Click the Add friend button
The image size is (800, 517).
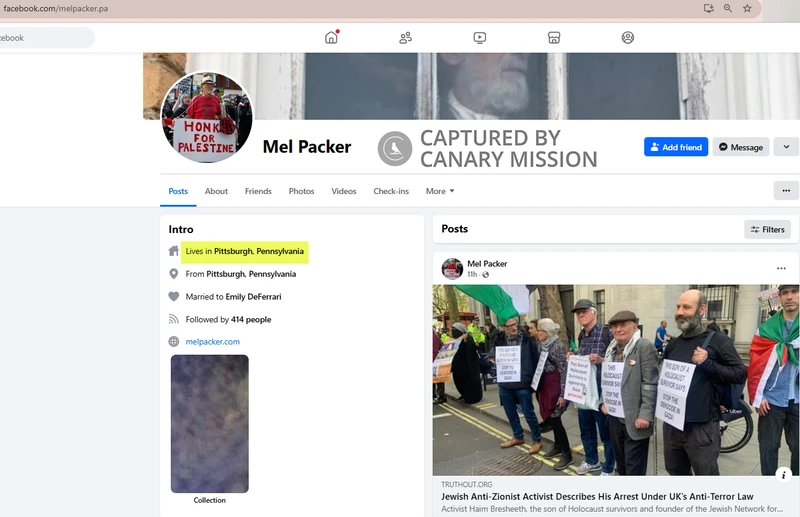(x=676, y=147)
